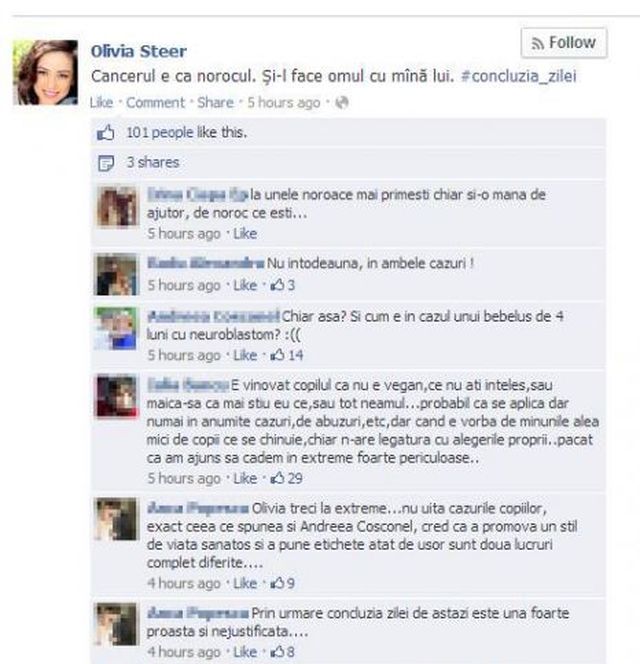Open the avatar of the neuroblastom commenter

point(116,329)
